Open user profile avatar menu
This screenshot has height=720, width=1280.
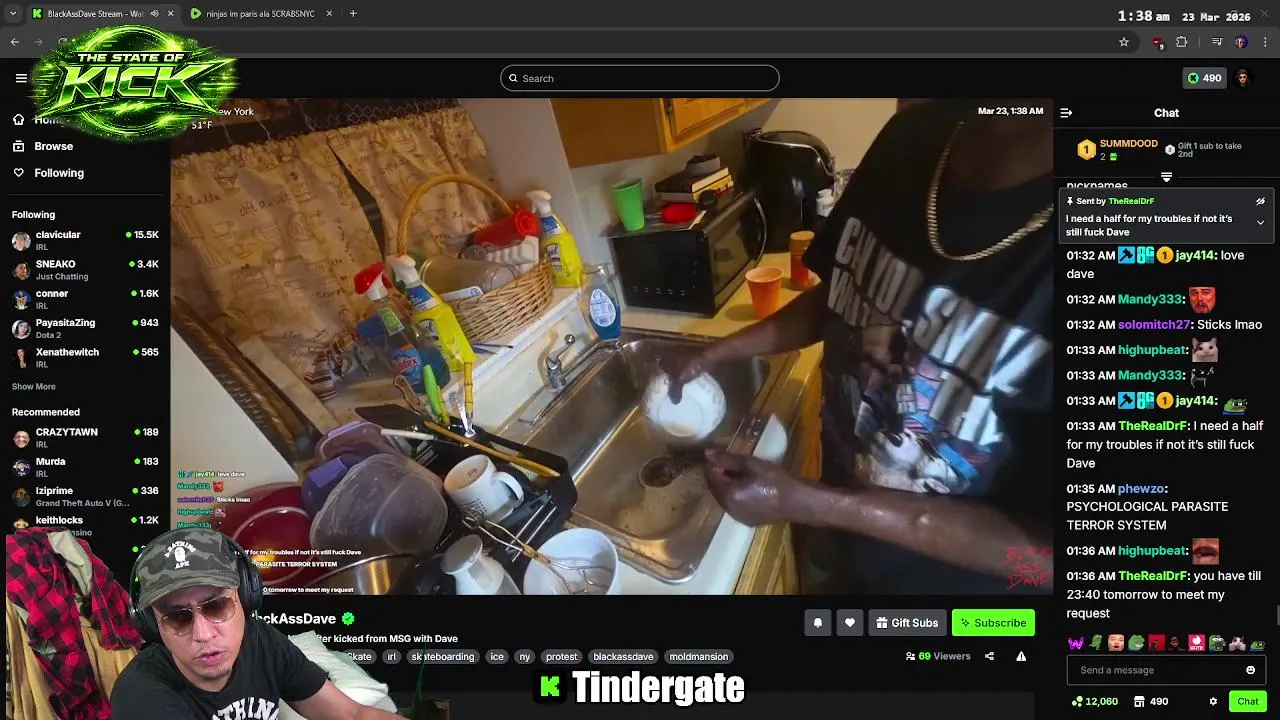[x=1243, y=78]
